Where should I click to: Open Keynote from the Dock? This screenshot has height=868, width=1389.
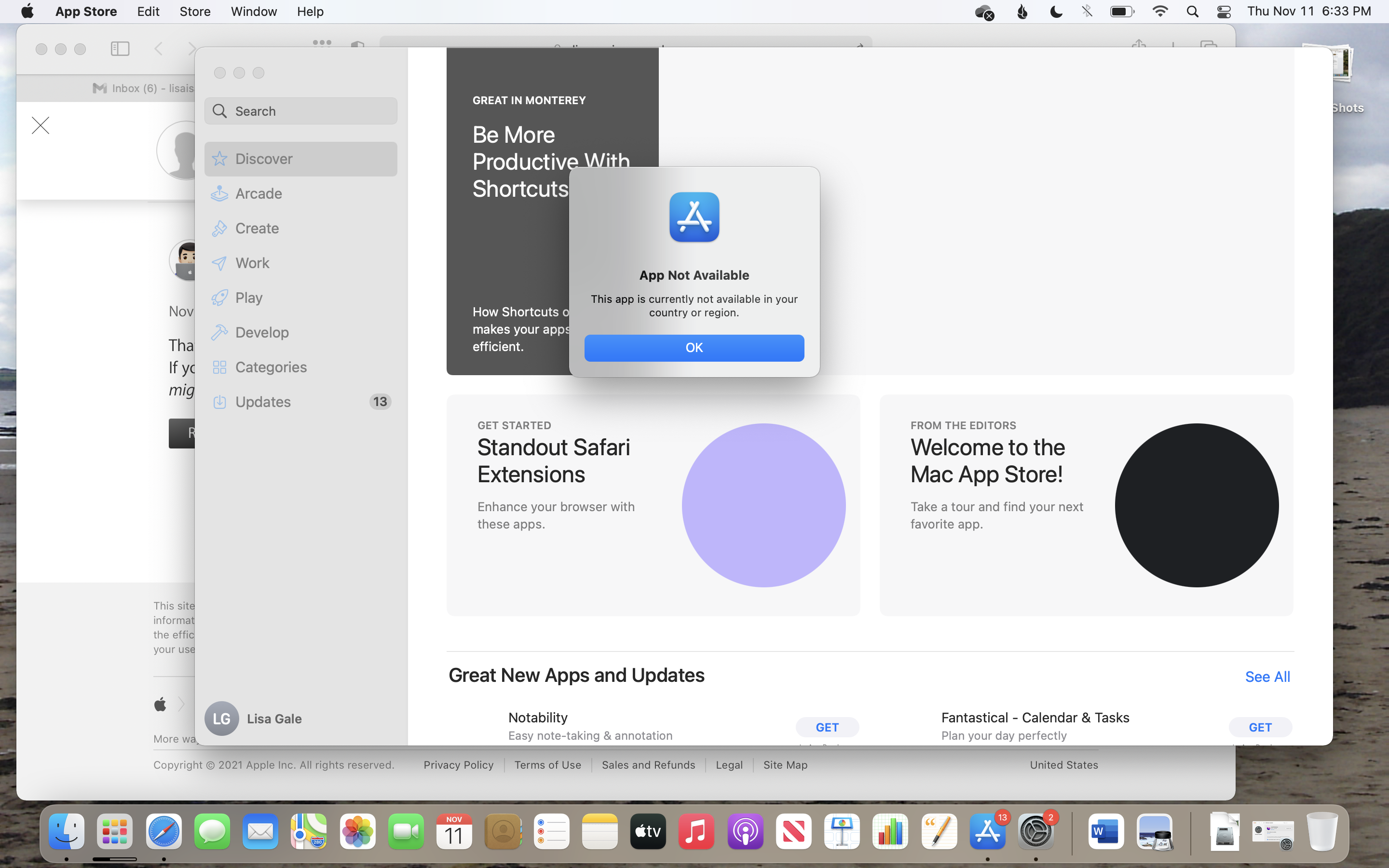click(x=842, y=831)
